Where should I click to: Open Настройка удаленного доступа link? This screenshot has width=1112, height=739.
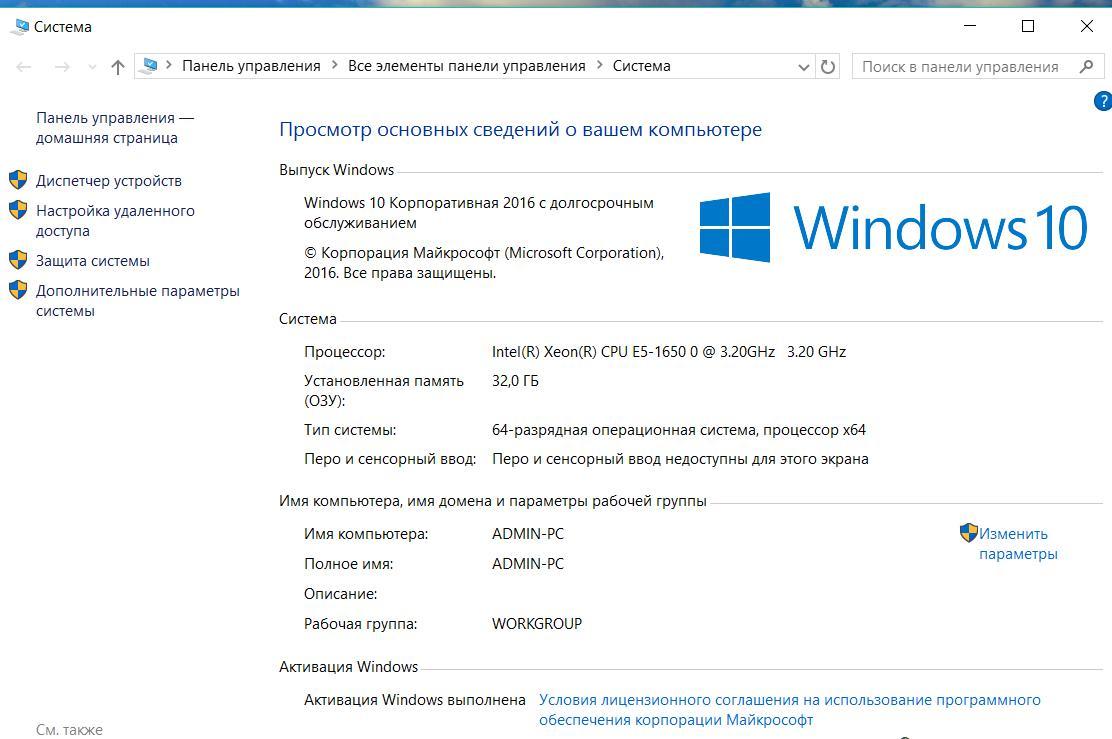point(115,221)
